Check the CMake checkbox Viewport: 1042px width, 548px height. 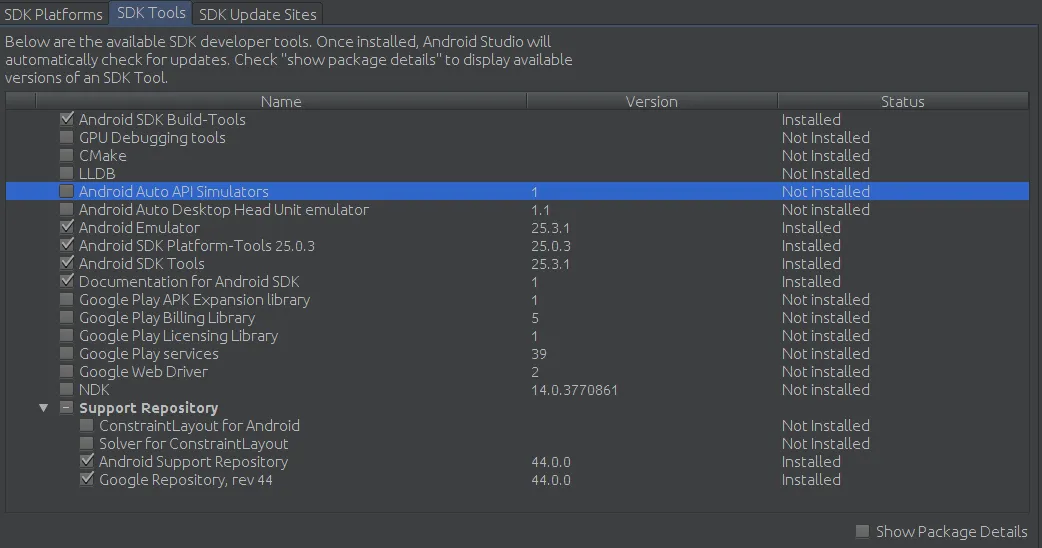67,156
